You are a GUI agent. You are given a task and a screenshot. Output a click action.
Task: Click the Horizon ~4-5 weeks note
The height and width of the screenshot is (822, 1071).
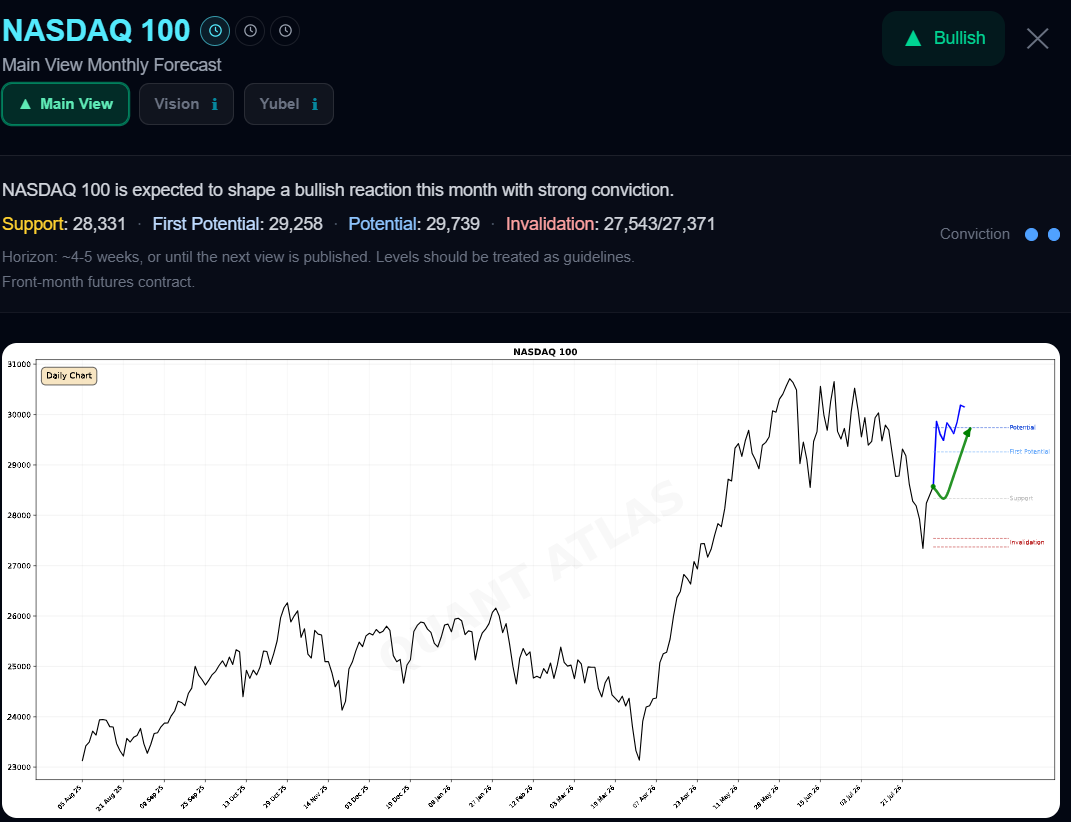[318, 257]
